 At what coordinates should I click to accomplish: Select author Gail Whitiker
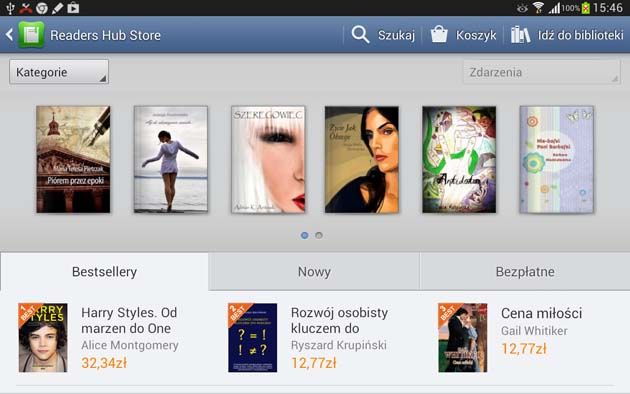(534, 331)
